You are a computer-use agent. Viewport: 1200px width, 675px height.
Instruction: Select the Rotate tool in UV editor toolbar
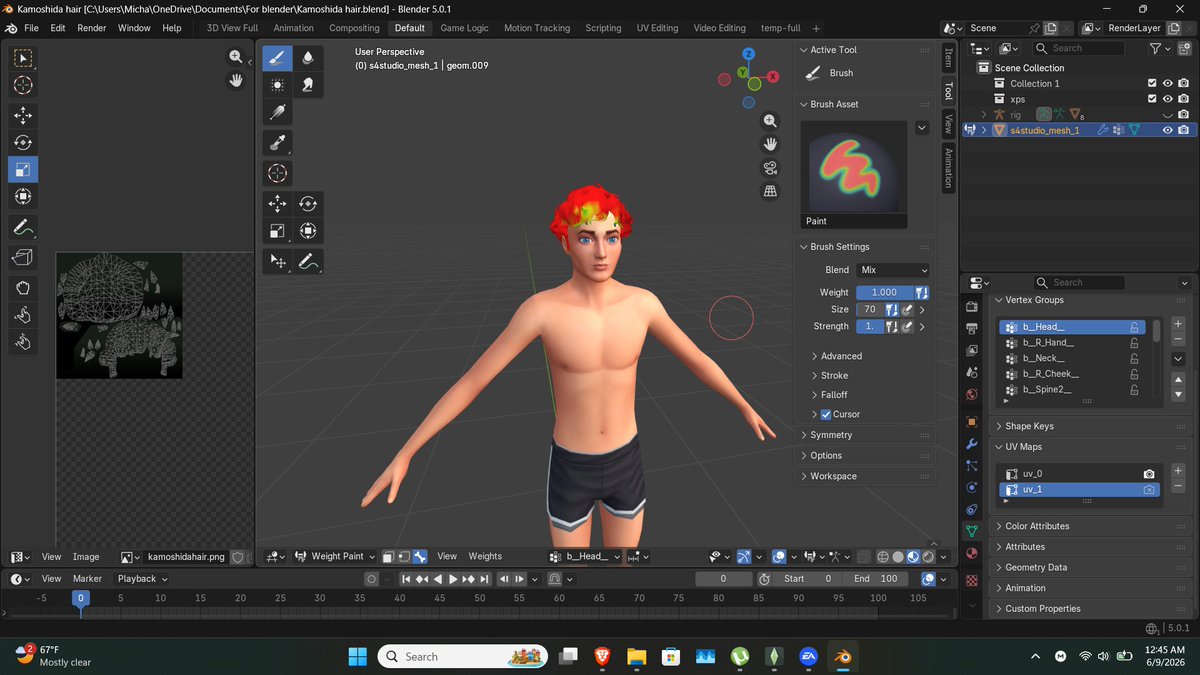click(22, 142)
